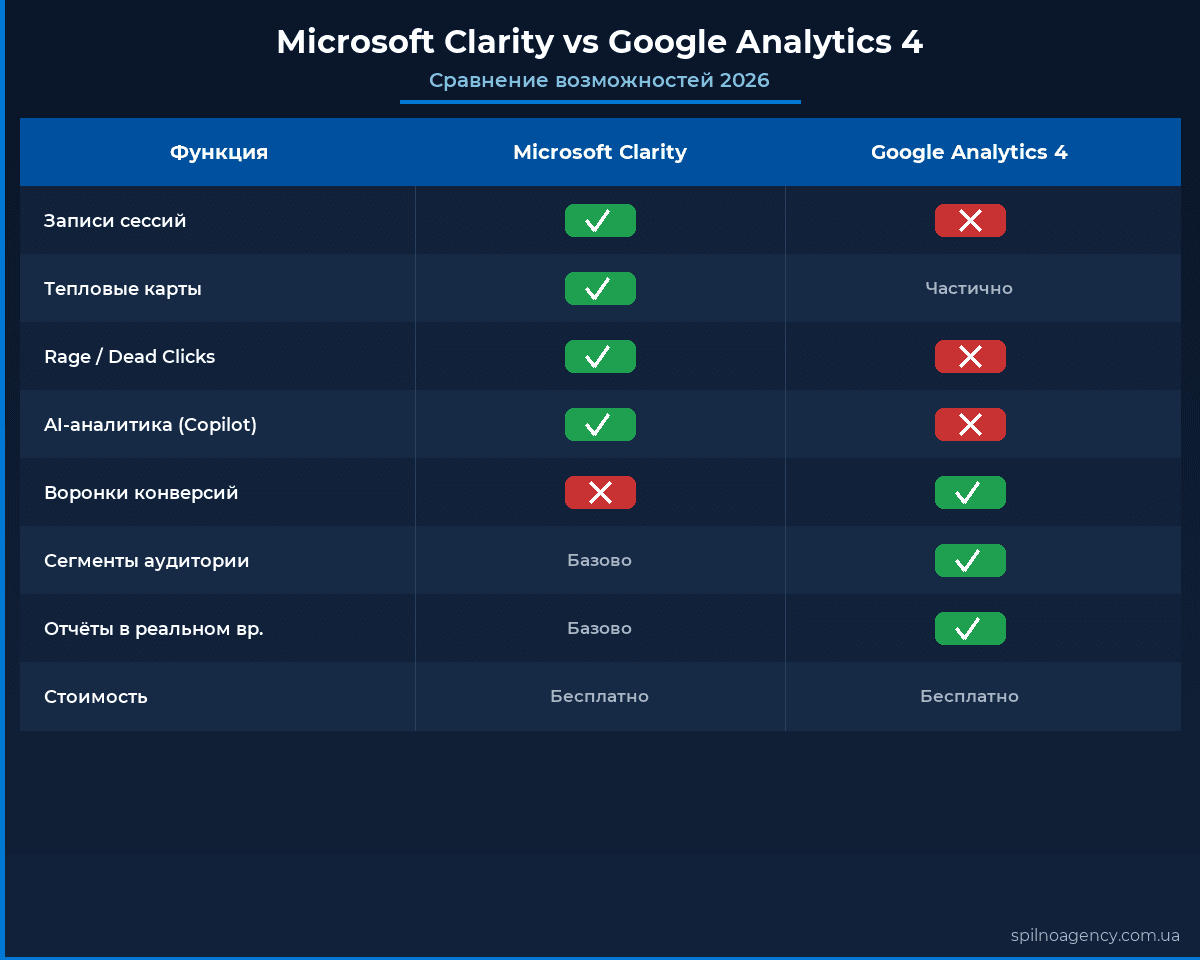Click the Частично cell for Тепловые карты
Viewport: 1200px width, 960px height.
pyautogui.click(x=969, y=289)
